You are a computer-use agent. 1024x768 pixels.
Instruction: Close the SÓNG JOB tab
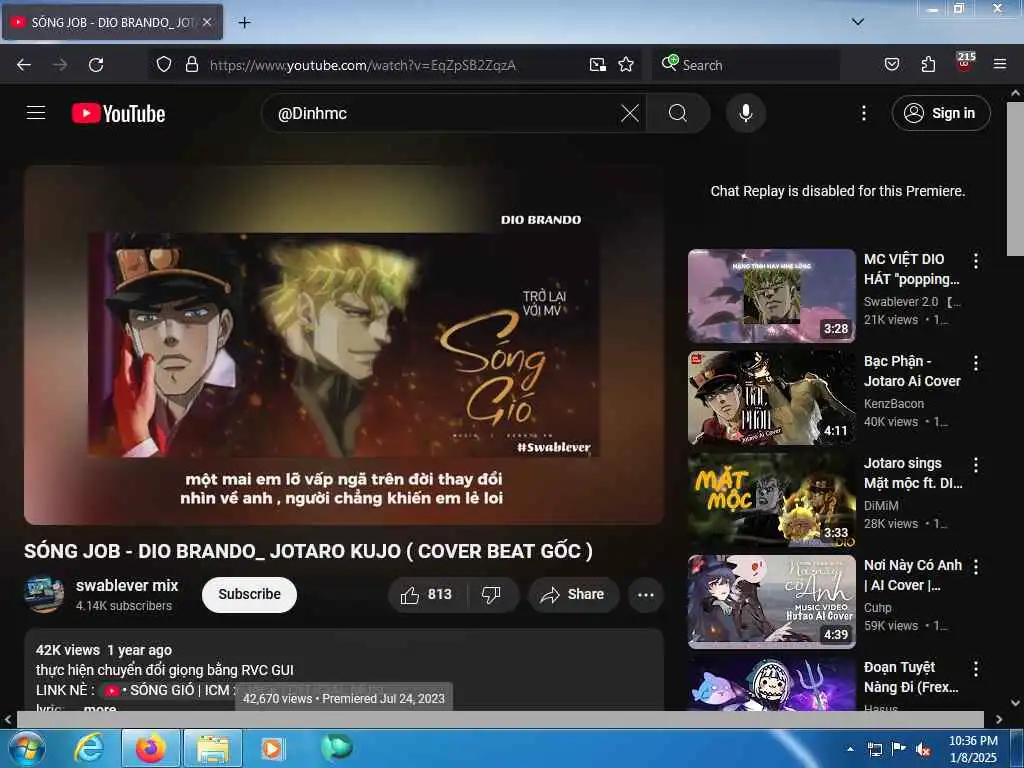click(x=207, y=22)
